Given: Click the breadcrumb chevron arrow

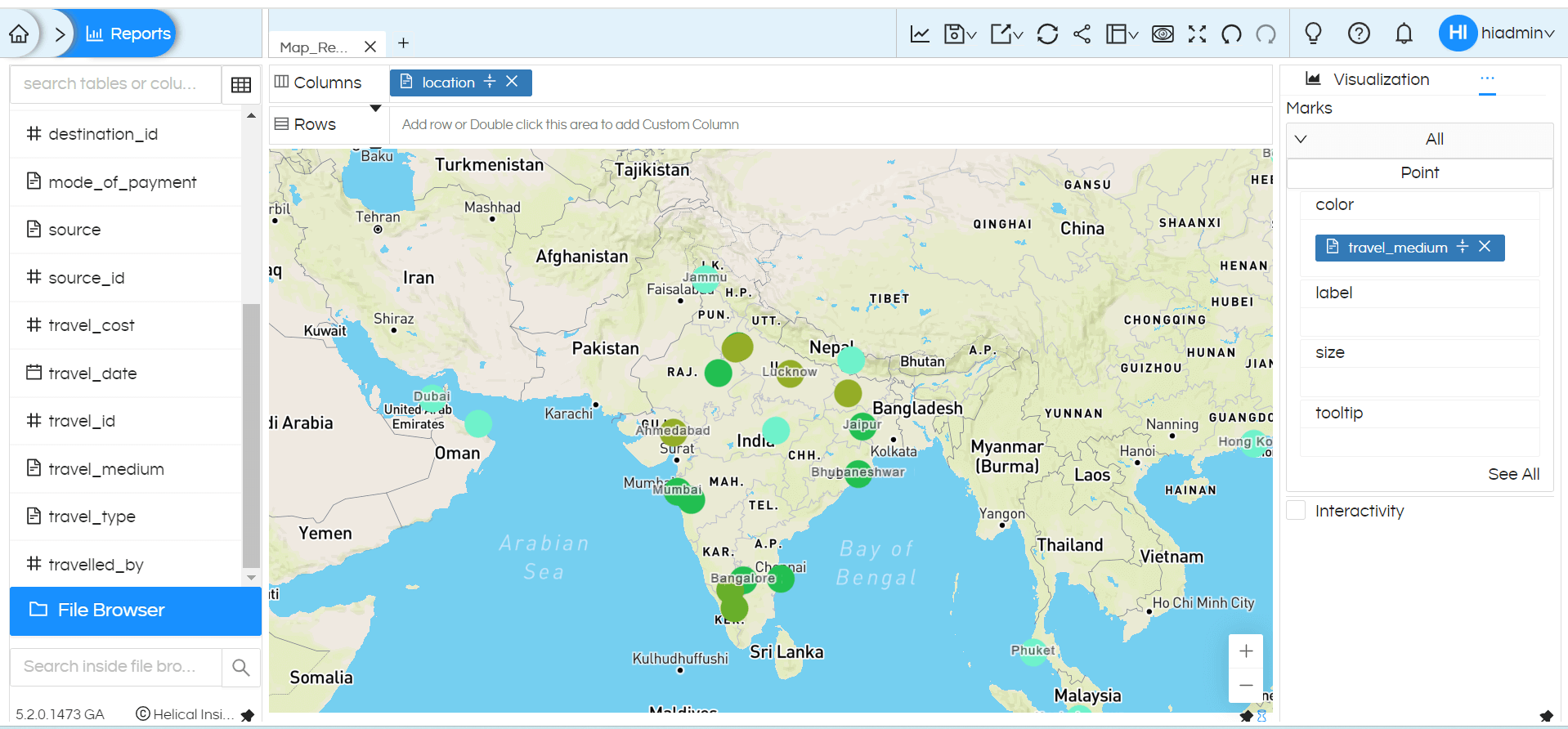Looking at the screenshot, I should coord(60,34).
